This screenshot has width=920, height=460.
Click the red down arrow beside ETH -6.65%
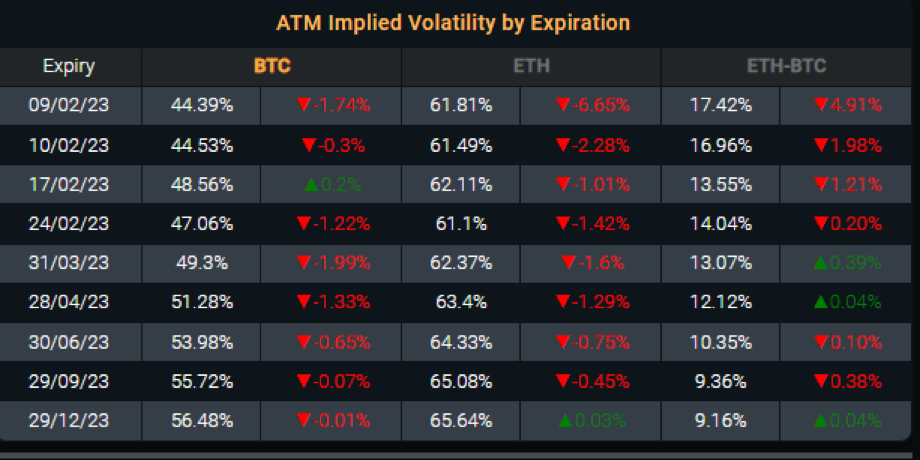pyautogui.click(x=565, y=105)
